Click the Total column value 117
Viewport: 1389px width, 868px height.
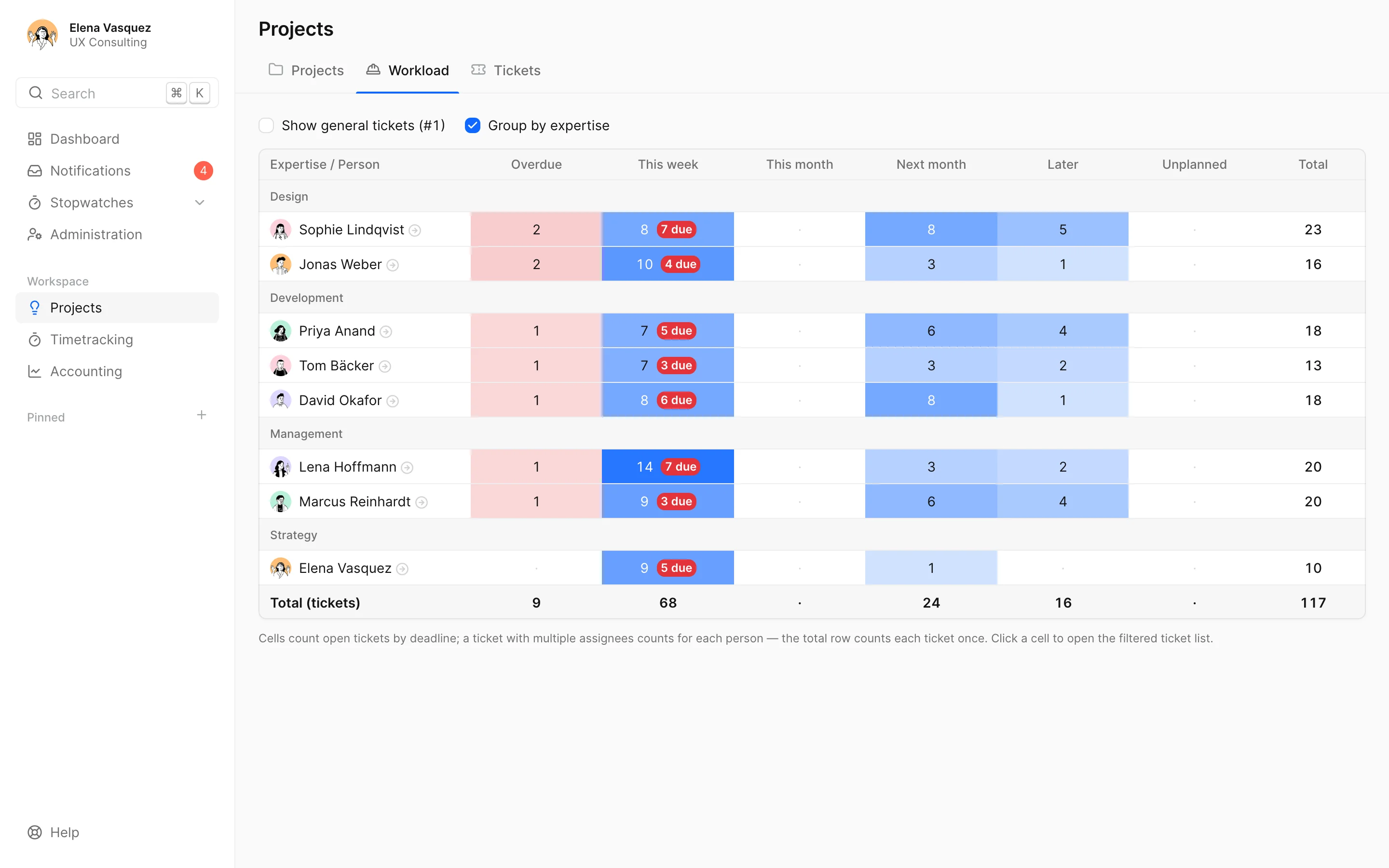pos(1313,603)
